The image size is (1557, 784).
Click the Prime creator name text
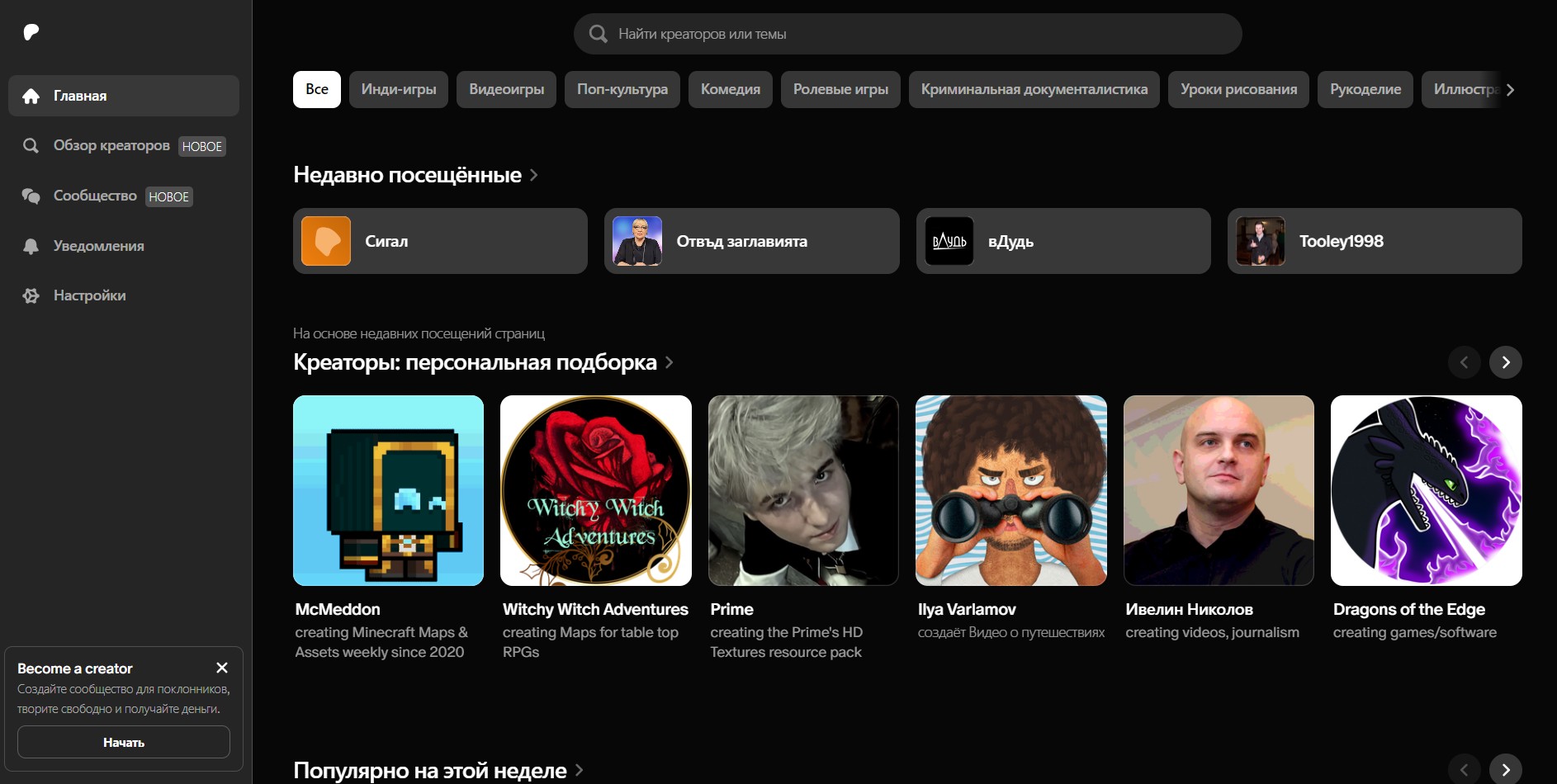(x=731, y=609)
